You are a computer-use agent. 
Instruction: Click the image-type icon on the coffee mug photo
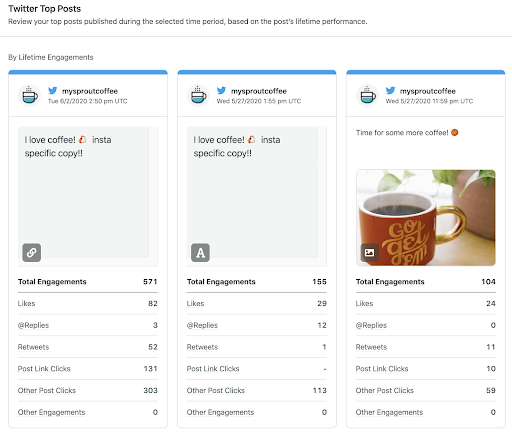pos(369,252)
